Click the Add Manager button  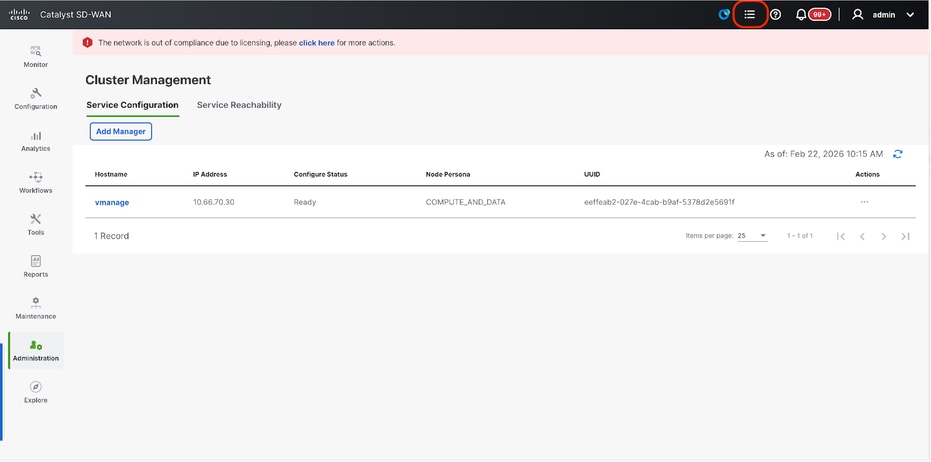(121, 131)
